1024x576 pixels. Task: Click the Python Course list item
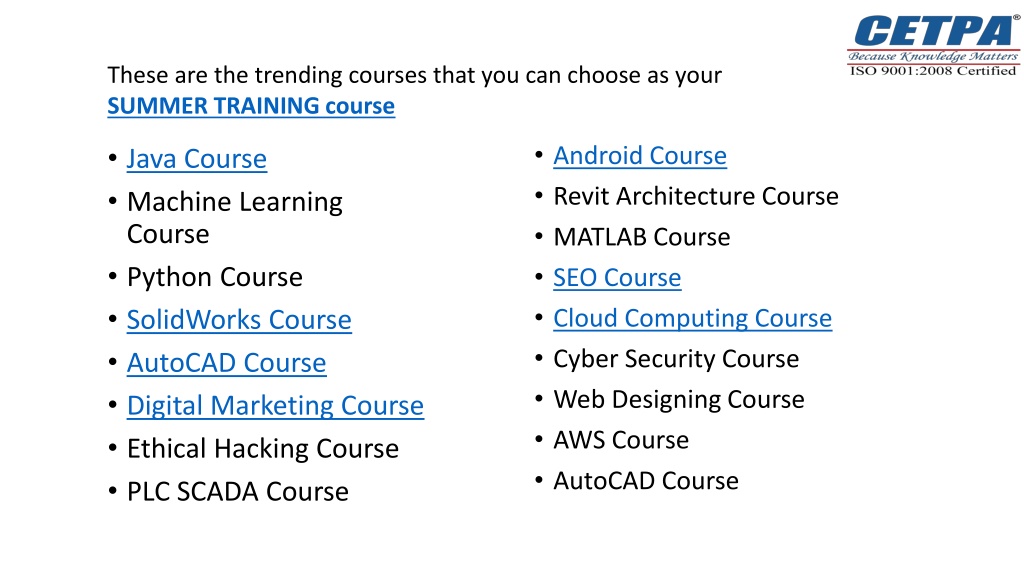pos(215,278)
